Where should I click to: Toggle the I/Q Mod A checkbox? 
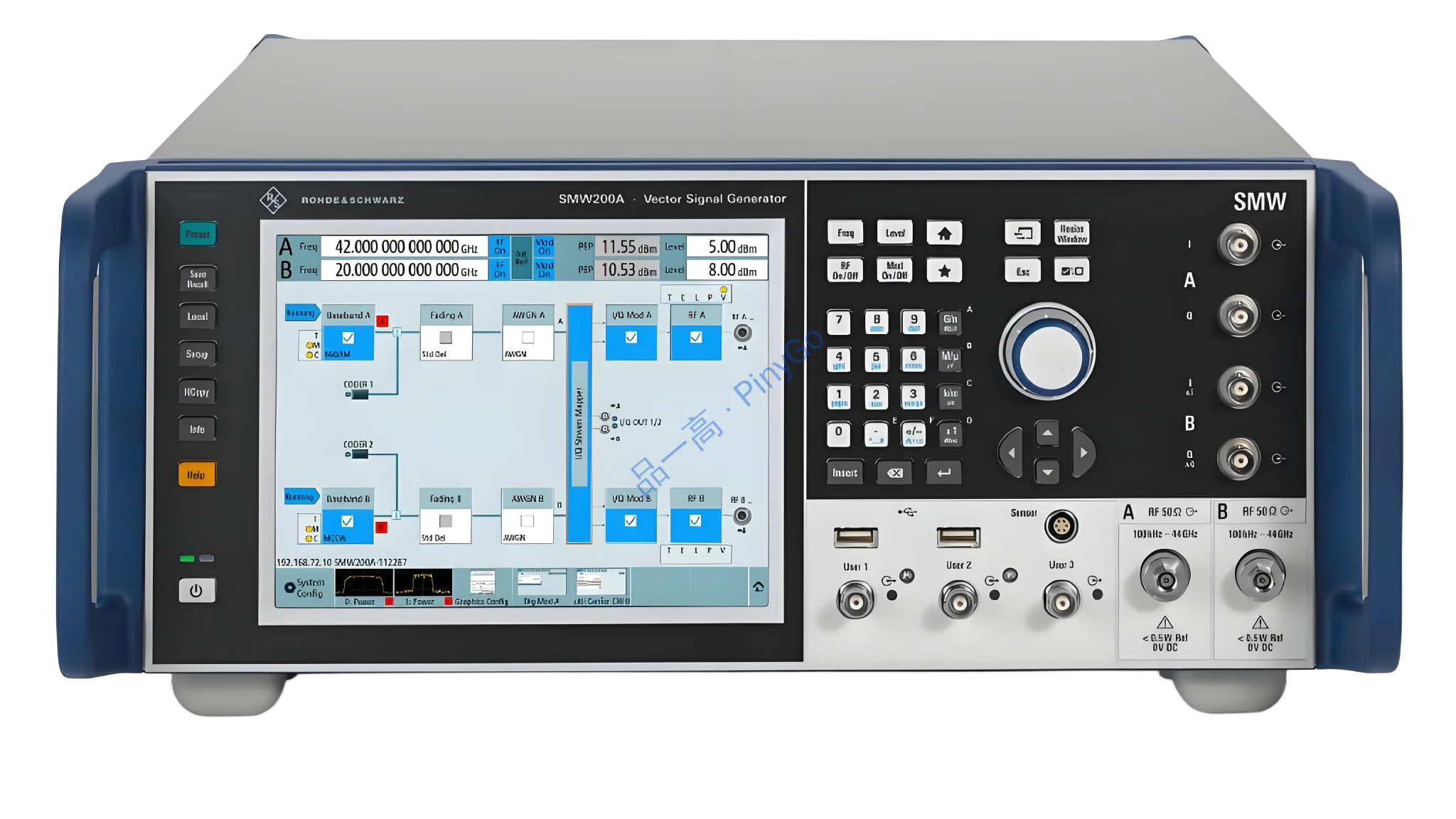[631, 338]
